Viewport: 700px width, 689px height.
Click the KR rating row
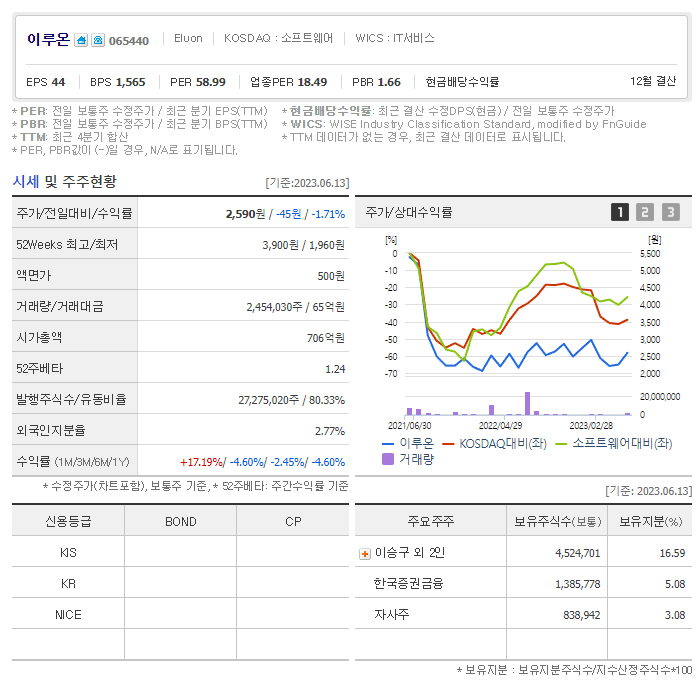[x=180, y=584]
